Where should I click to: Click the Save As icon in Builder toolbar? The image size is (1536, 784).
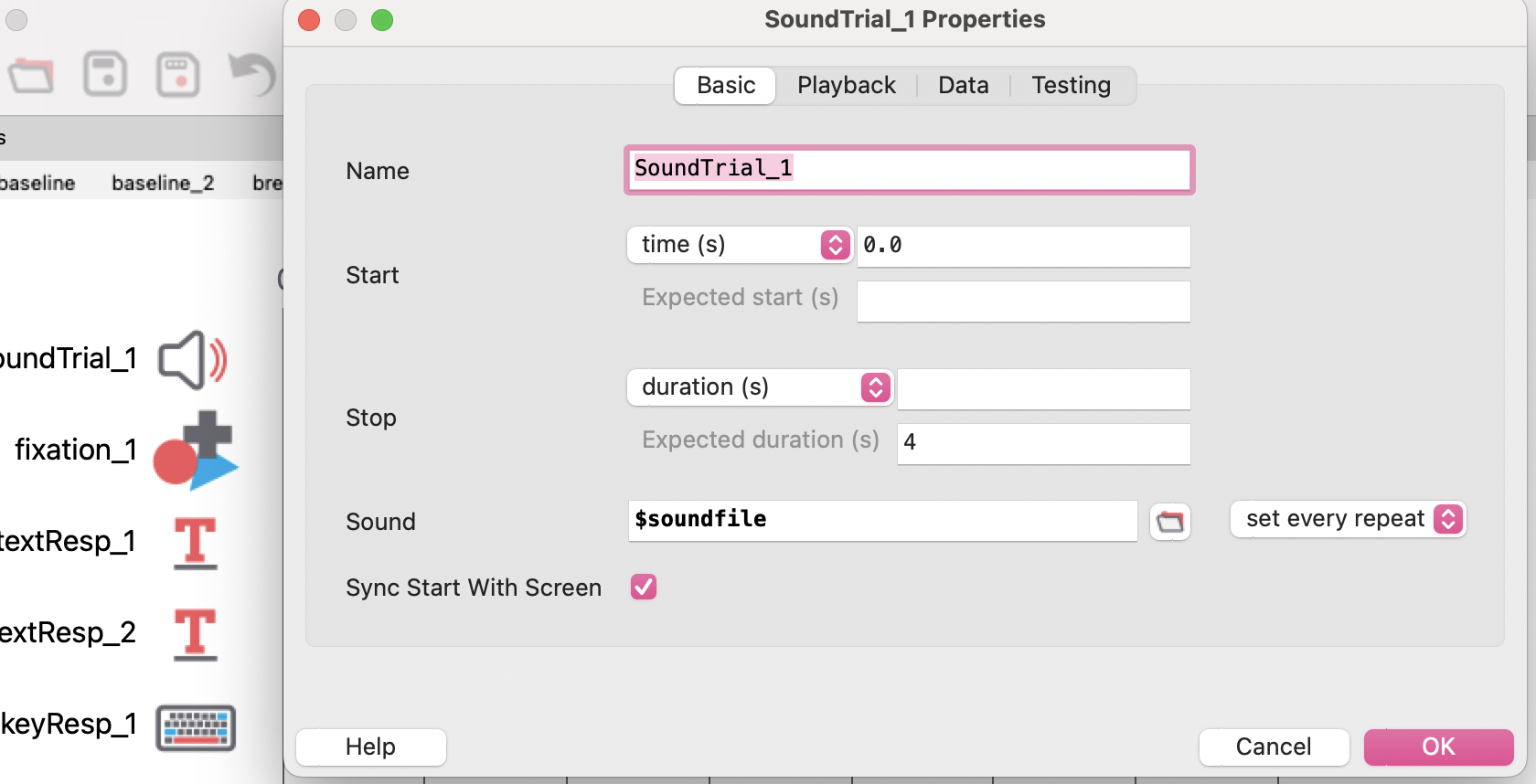click(177, 74)
